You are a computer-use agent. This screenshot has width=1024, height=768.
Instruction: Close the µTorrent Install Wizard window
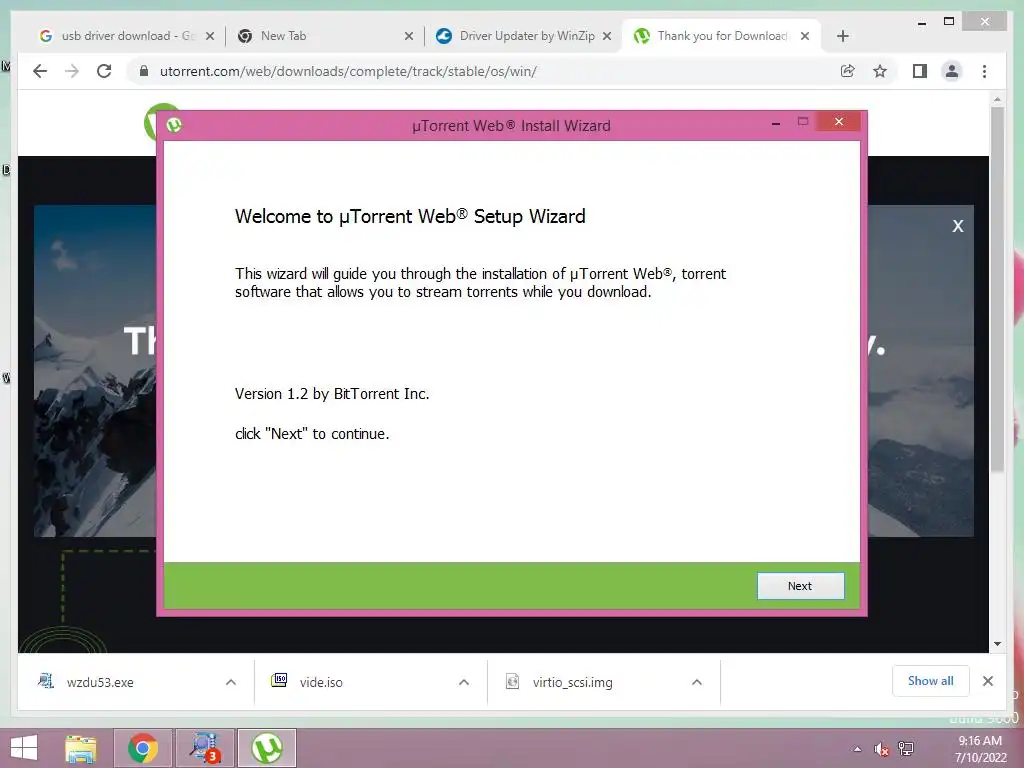839,121
